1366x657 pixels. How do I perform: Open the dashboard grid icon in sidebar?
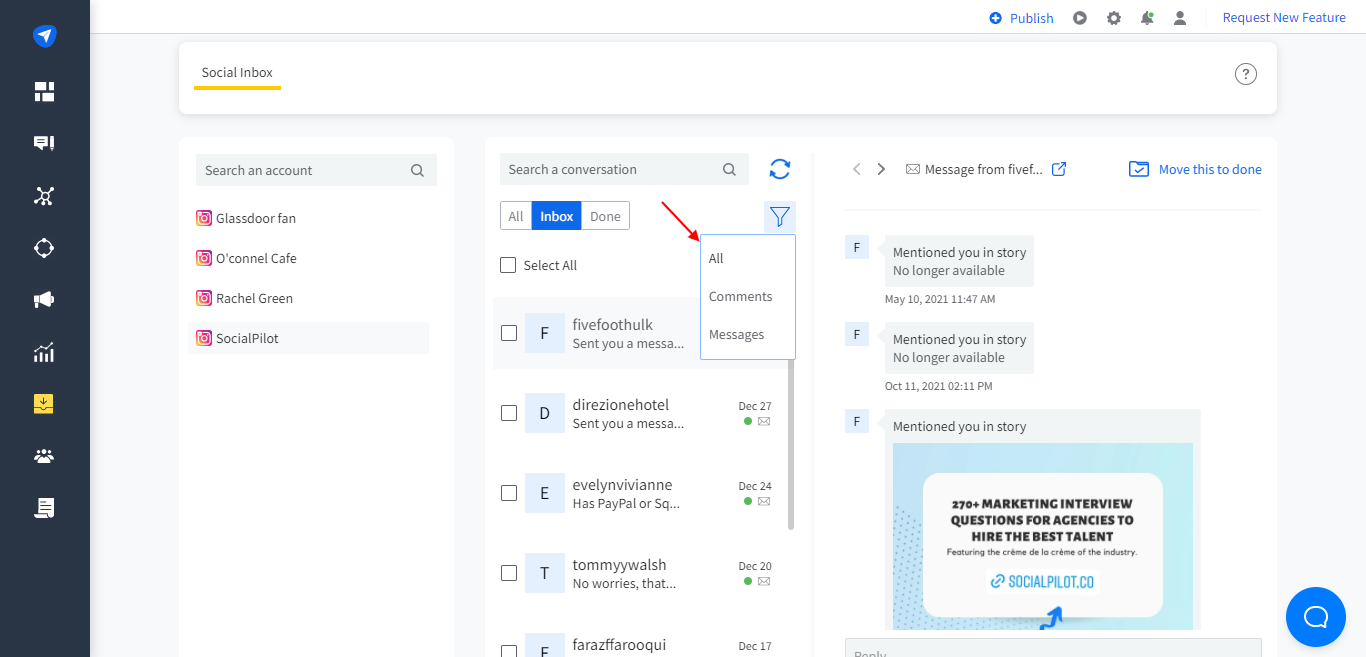44,92
